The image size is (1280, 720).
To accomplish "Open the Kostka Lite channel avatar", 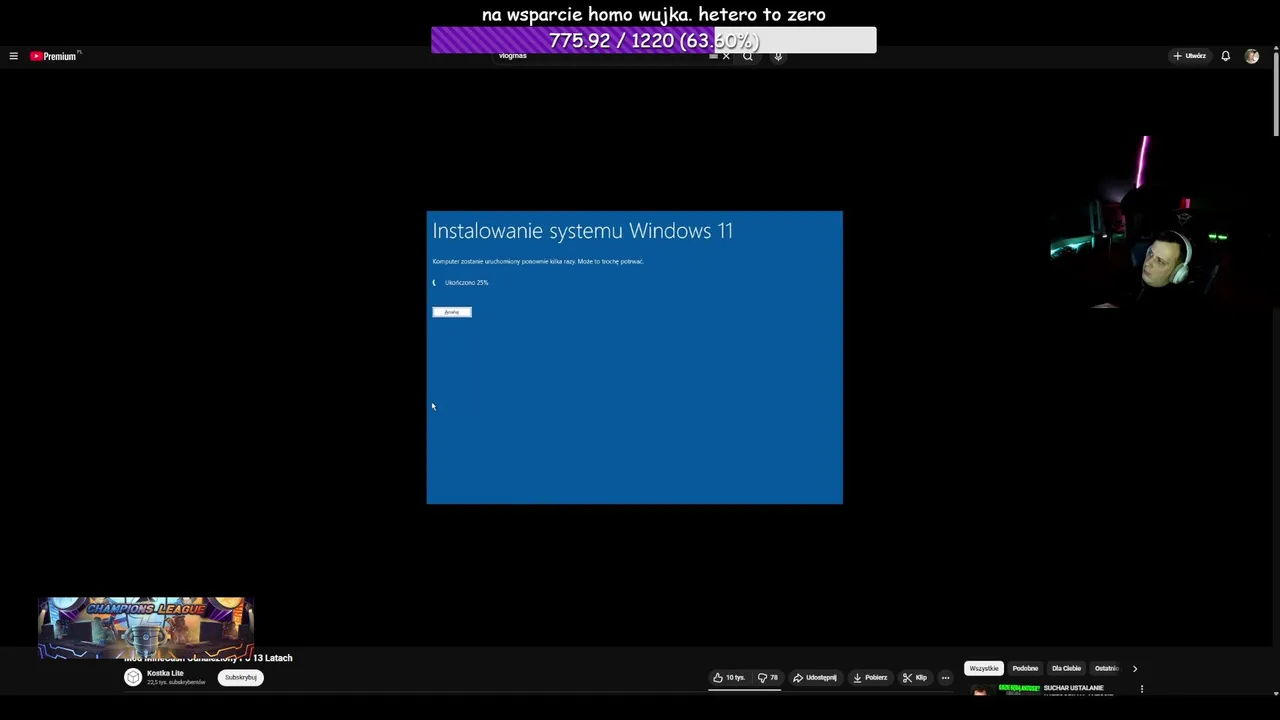I will tap(133, 677).
